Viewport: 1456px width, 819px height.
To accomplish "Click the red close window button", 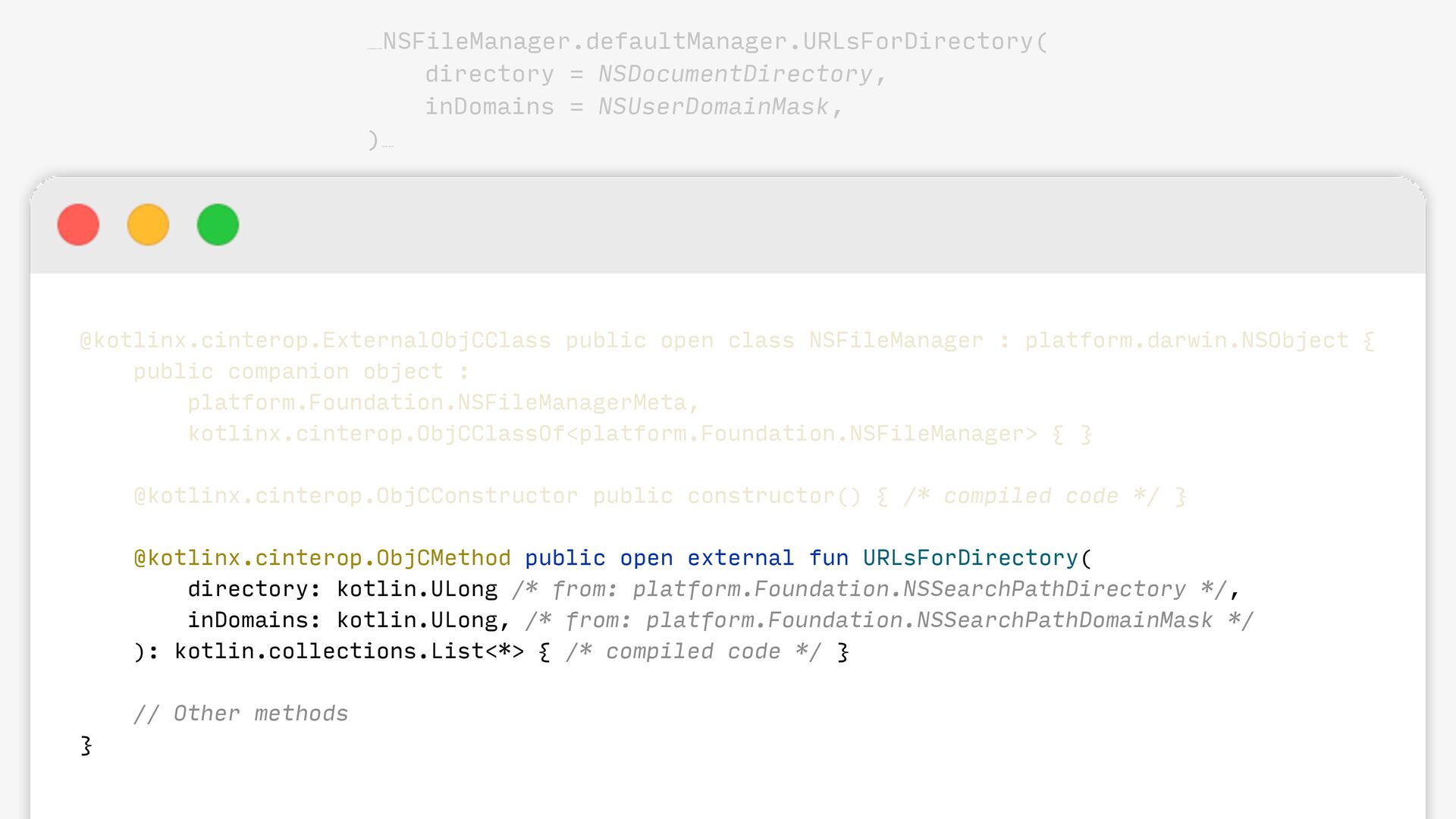I will (x=78, y=224).
